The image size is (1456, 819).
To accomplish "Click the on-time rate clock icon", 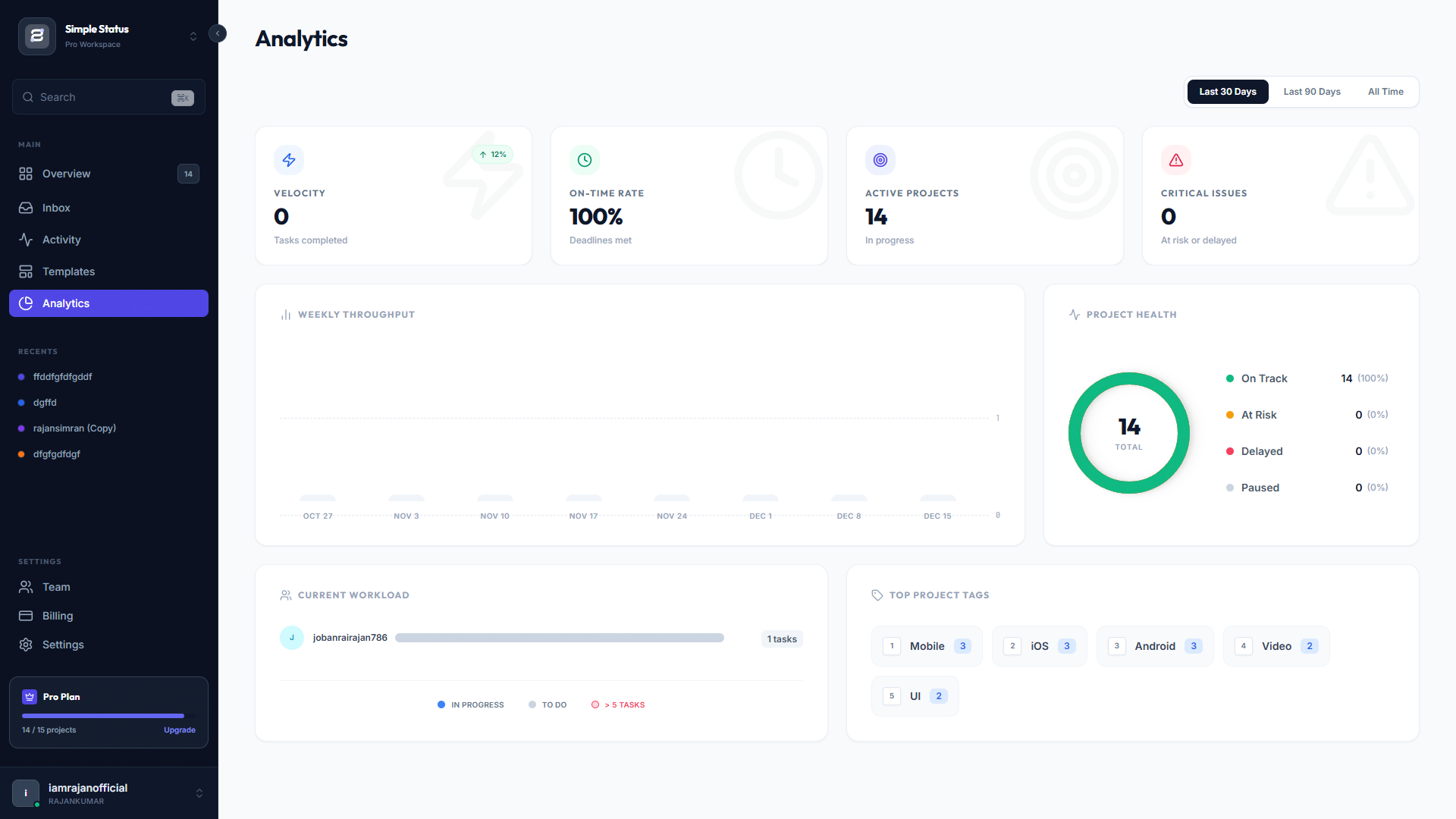I will (585, 160).
